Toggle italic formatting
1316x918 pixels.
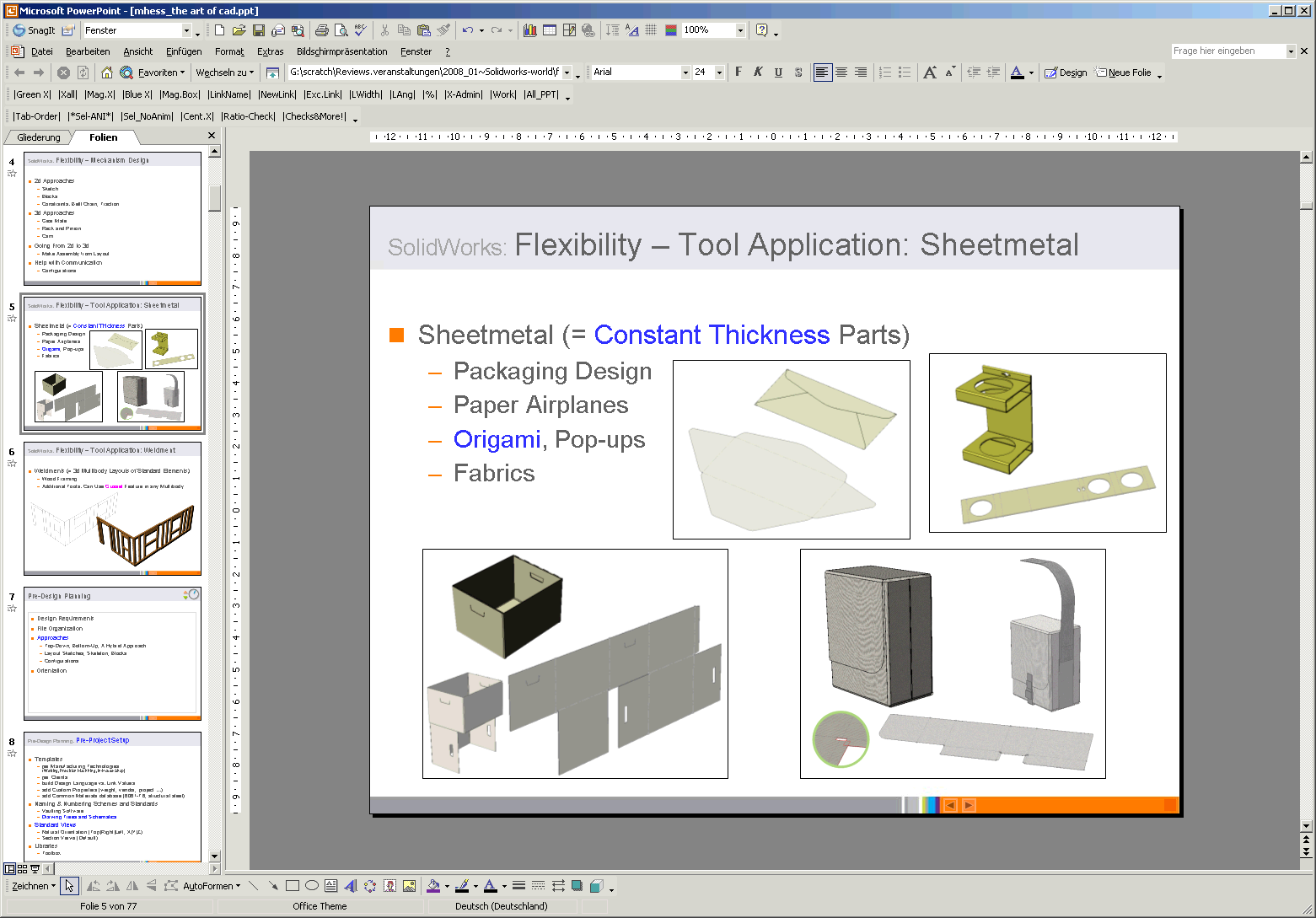pos(758,72)
